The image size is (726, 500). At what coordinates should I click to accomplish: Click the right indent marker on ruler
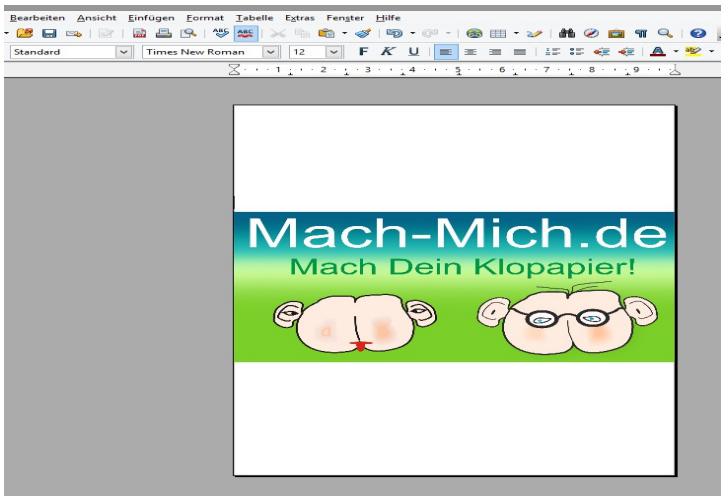(676, 70)
